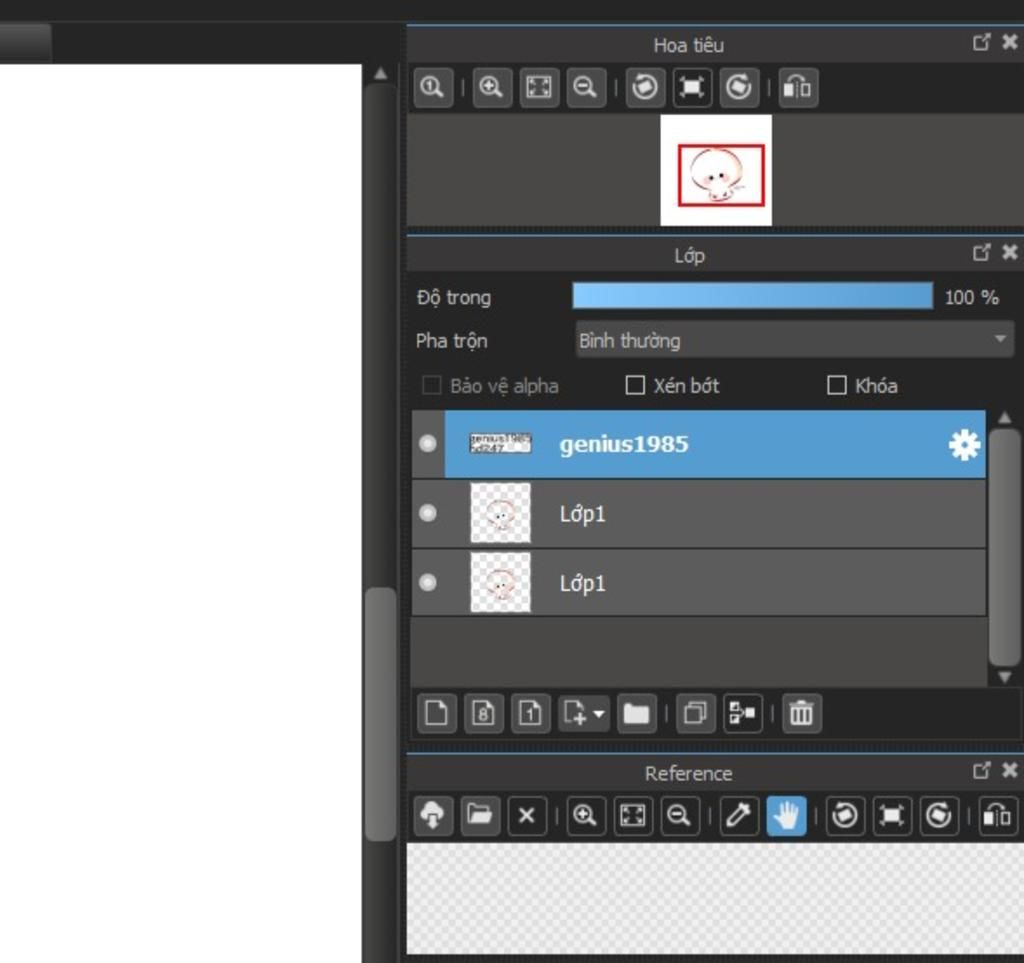Create a new layer folder
1024x963 pixels.
pyautogui.click(x=636, y=713)
